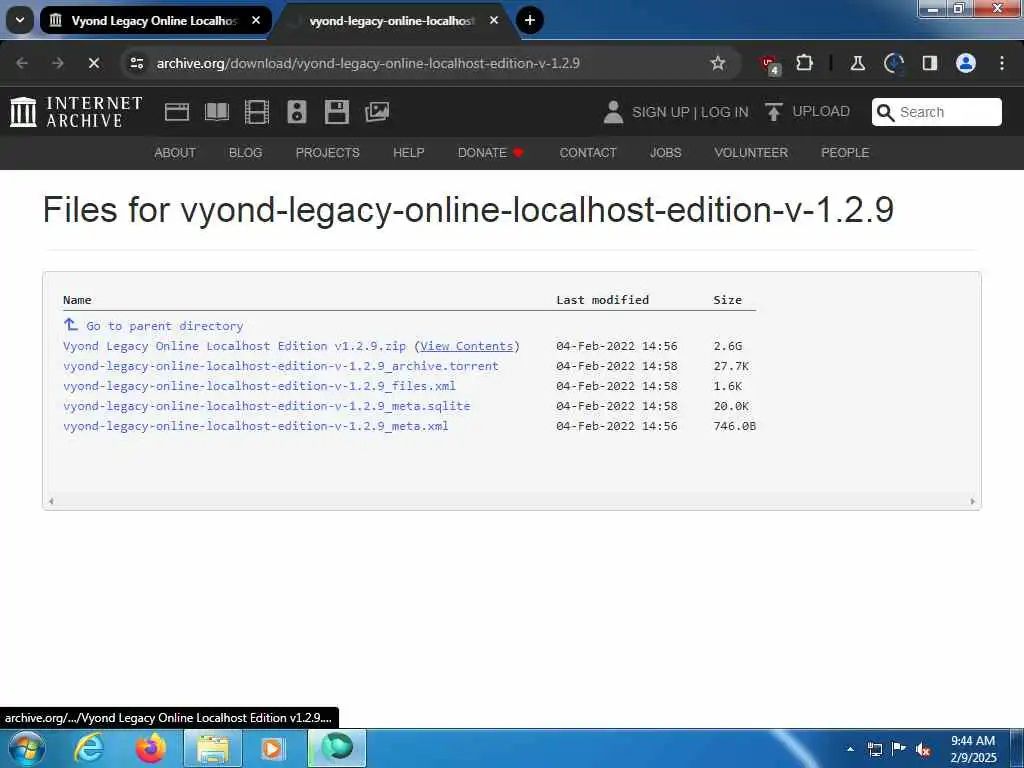Click the parent directory up-arrow icon
The width and height of the screenshot is (1024, 768).
[71, 324]
